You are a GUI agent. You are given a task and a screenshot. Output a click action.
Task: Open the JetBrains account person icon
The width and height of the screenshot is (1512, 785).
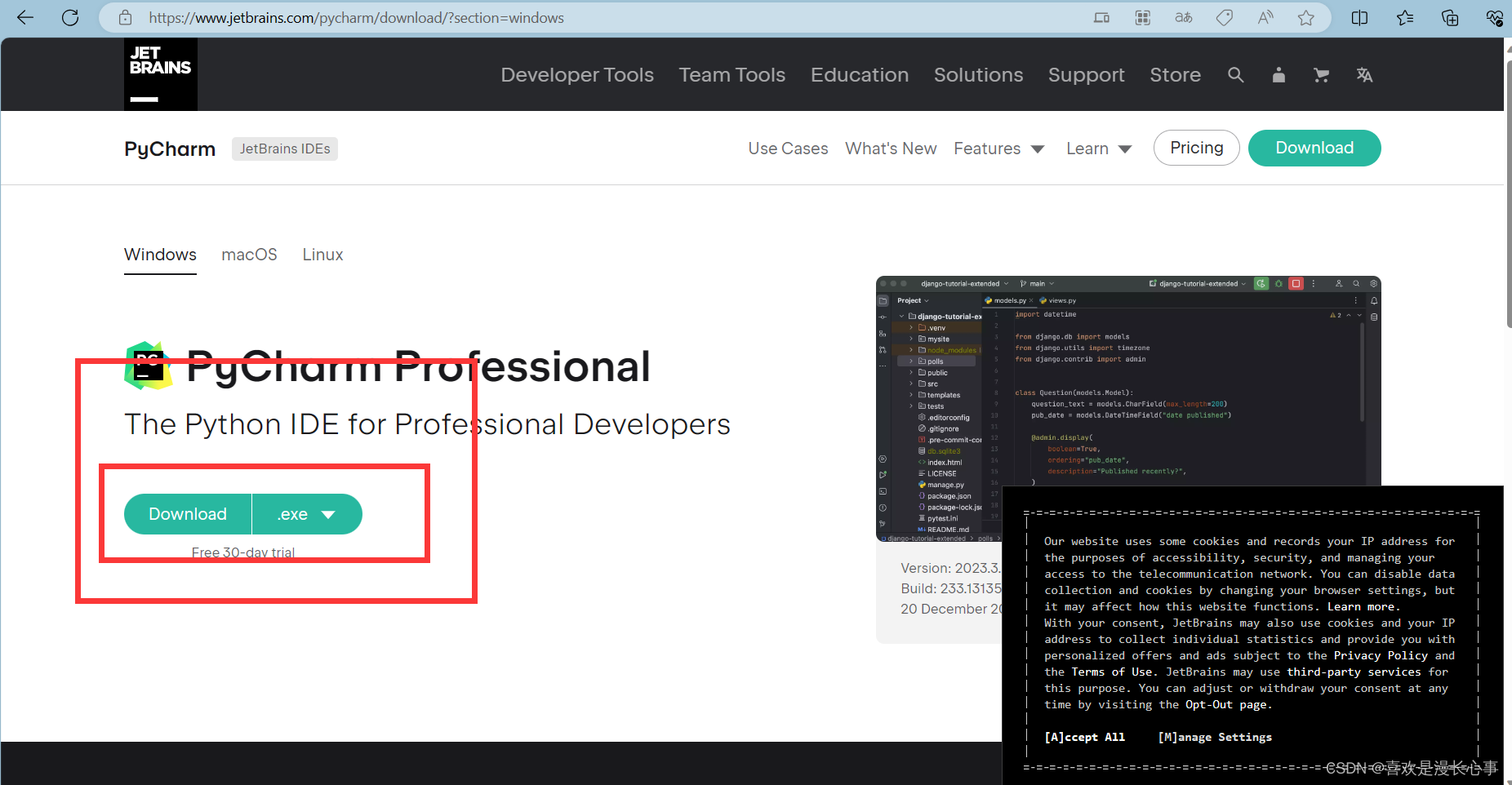click(x=1279, y=75)
